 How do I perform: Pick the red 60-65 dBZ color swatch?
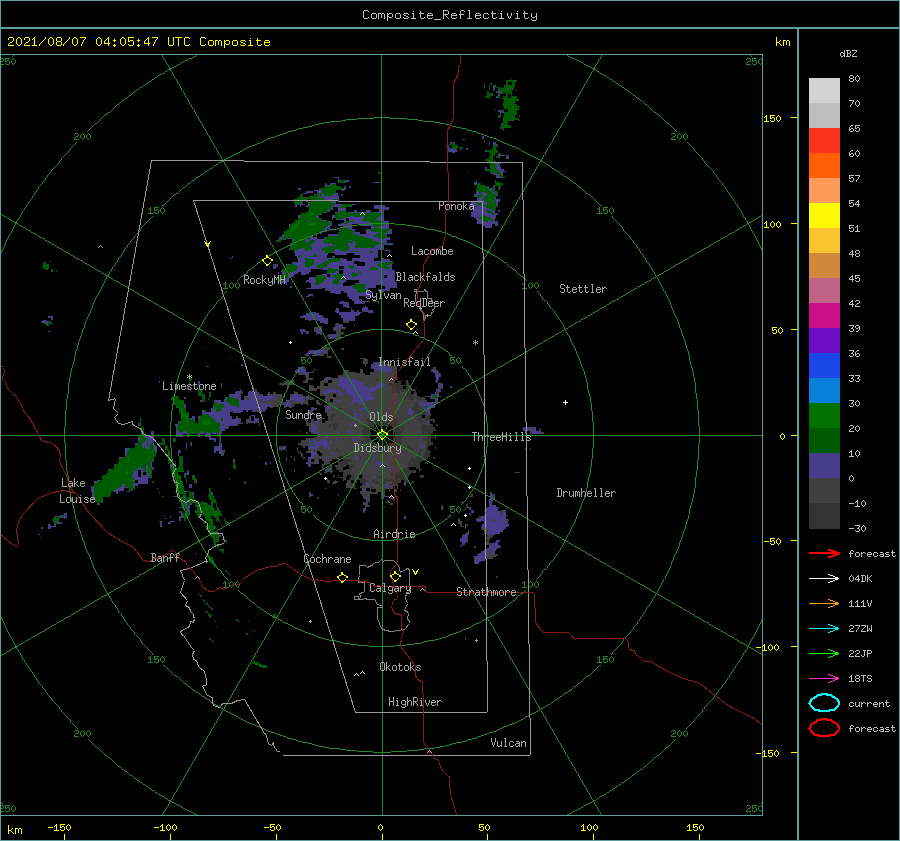(x=824, y=140)
